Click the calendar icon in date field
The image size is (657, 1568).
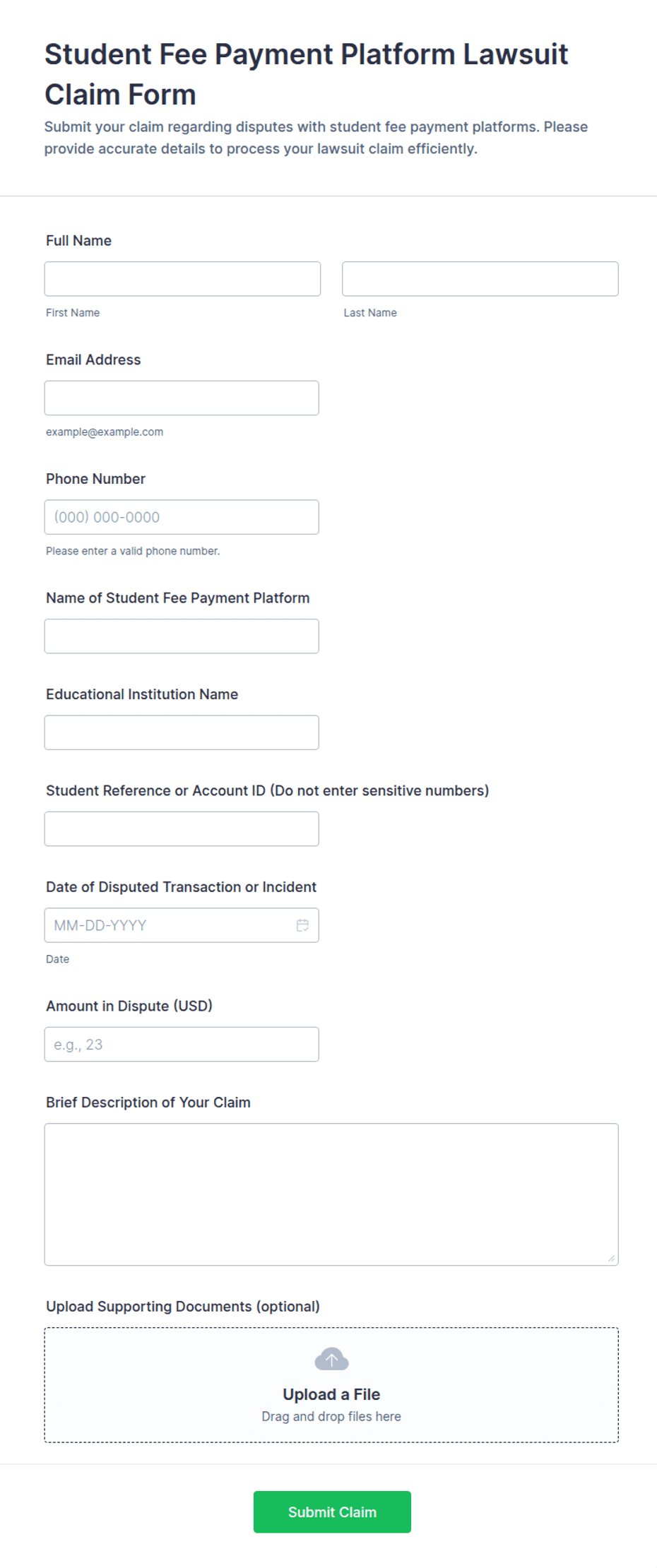pyautogui.click(x=302, y=925)
